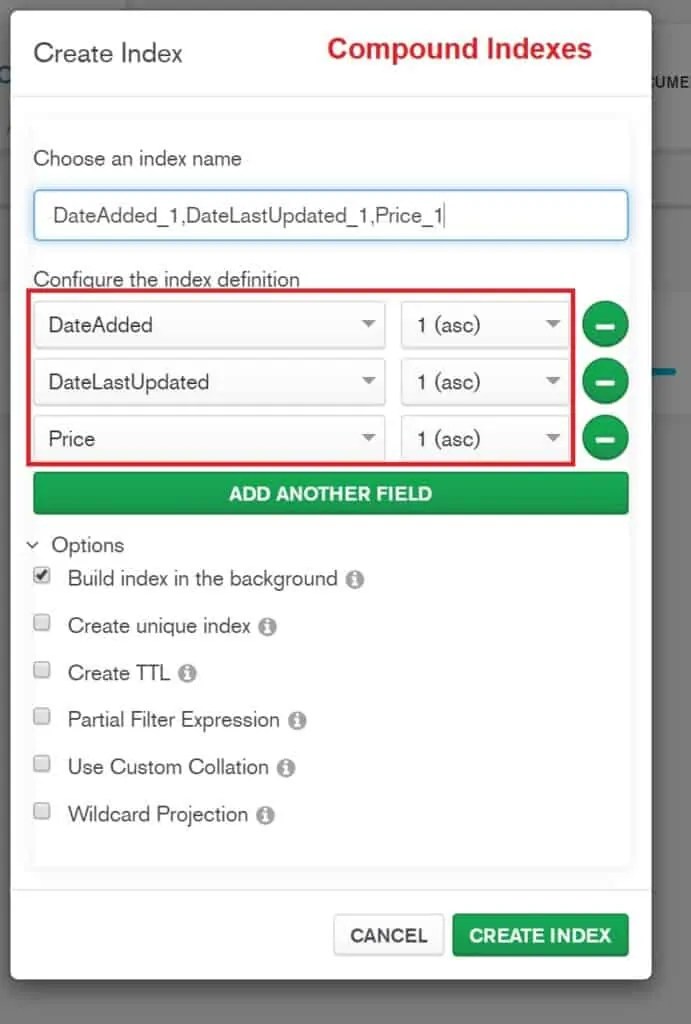Viewport: 691px width, 1024px height.
Task: Disable Build index in the background
Action: pyautogui.click(x=41, y=575)
